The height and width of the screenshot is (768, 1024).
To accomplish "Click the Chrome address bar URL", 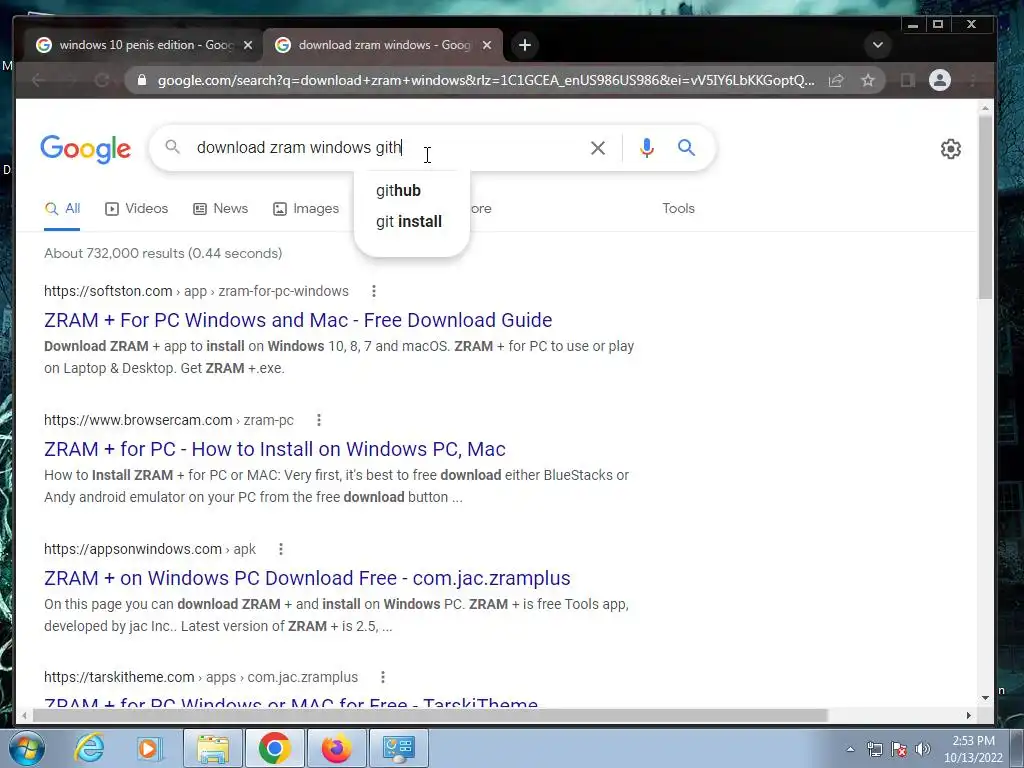I will pos(486,80).
